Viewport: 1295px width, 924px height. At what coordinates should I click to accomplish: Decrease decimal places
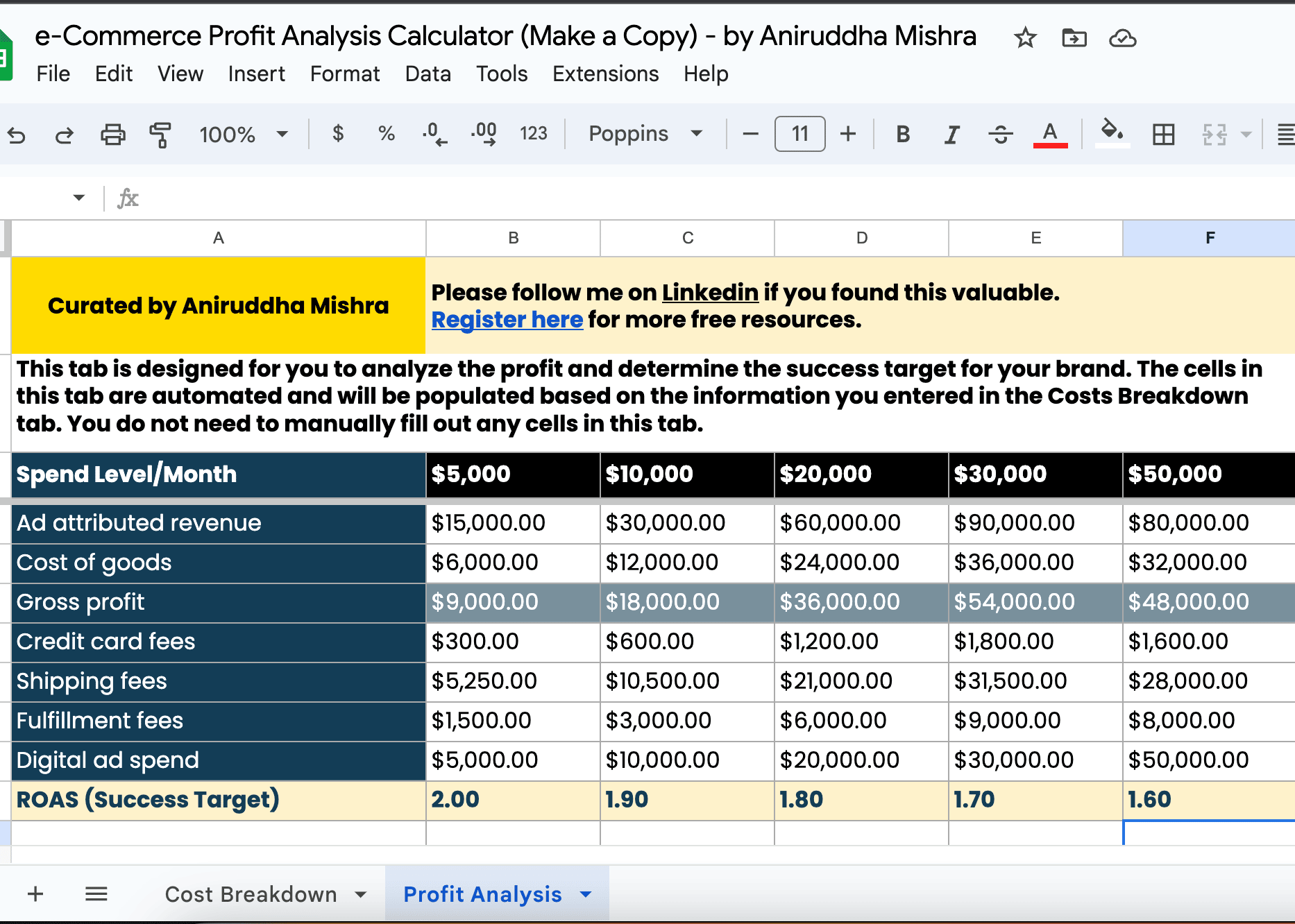click(435, 134)
